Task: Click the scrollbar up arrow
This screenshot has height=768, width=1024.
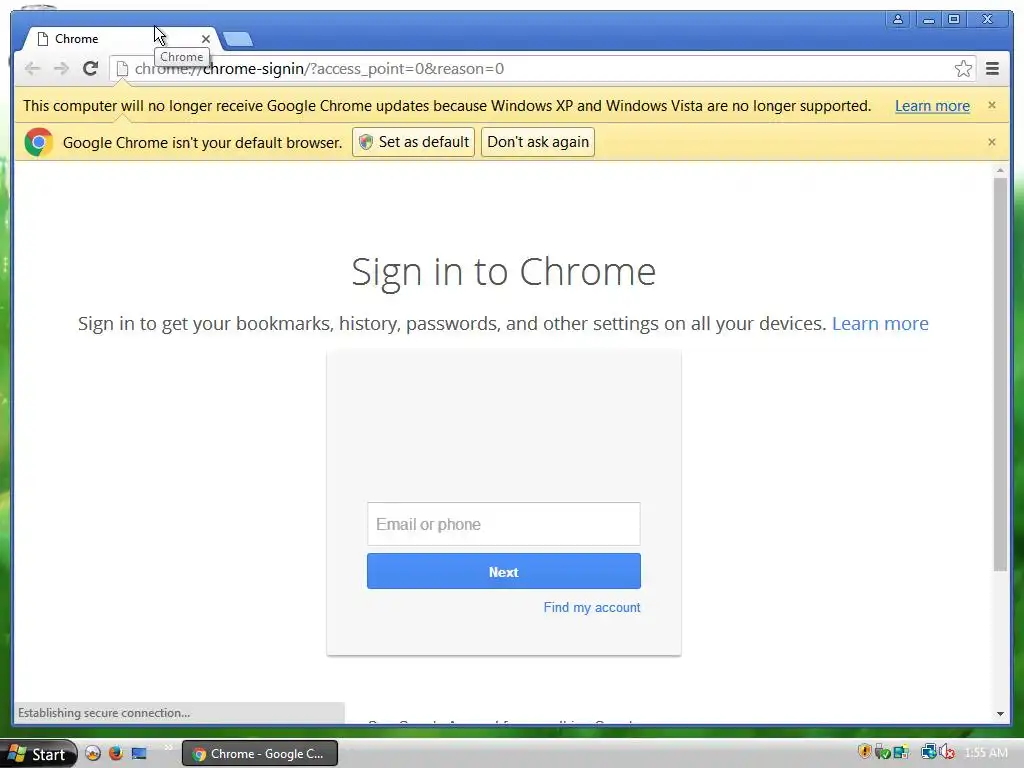Action: point(1000,170)
